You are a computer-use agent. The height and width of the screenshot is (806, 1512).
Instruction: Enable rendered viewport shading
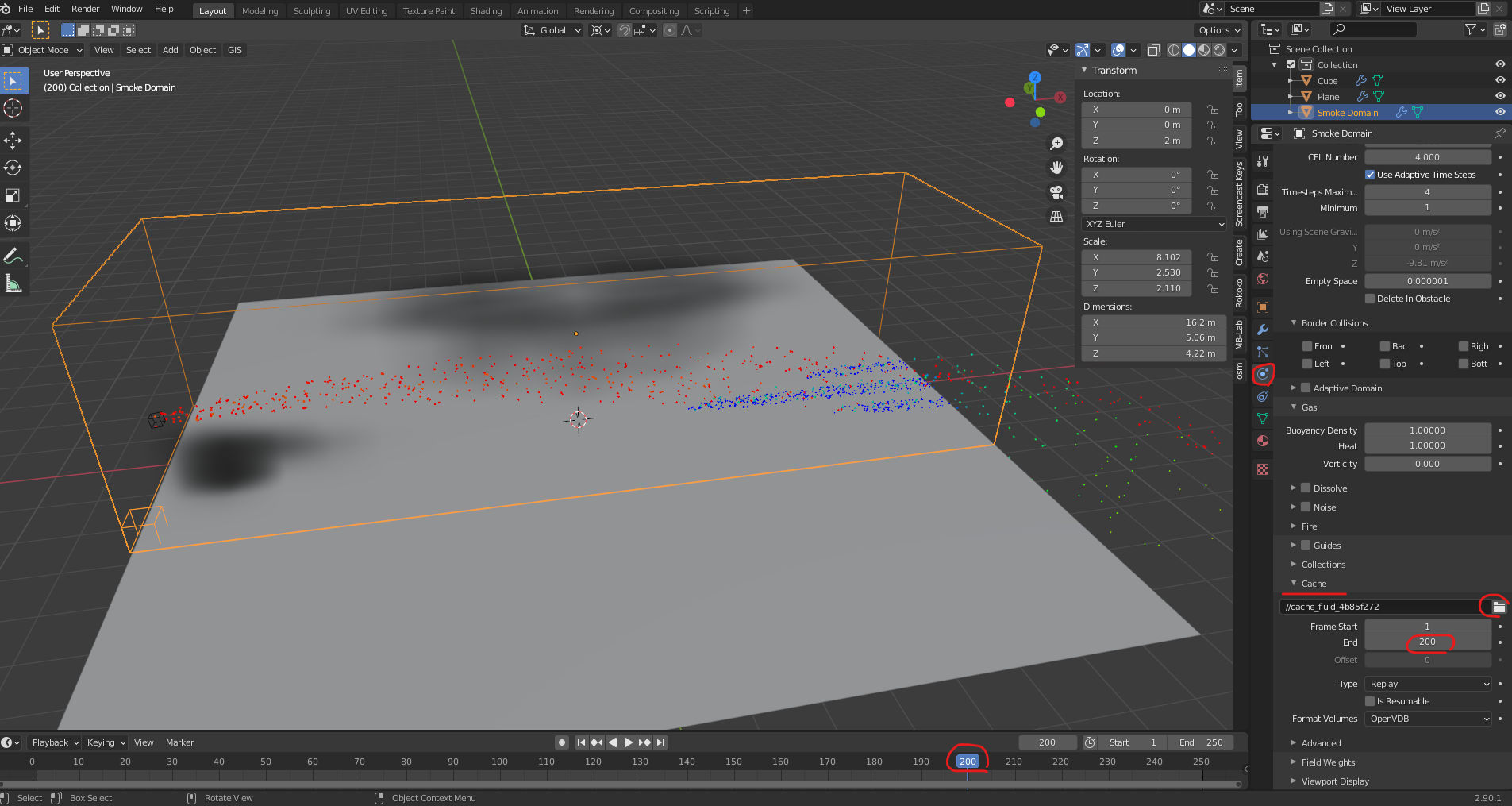(x=1219, y=50)
